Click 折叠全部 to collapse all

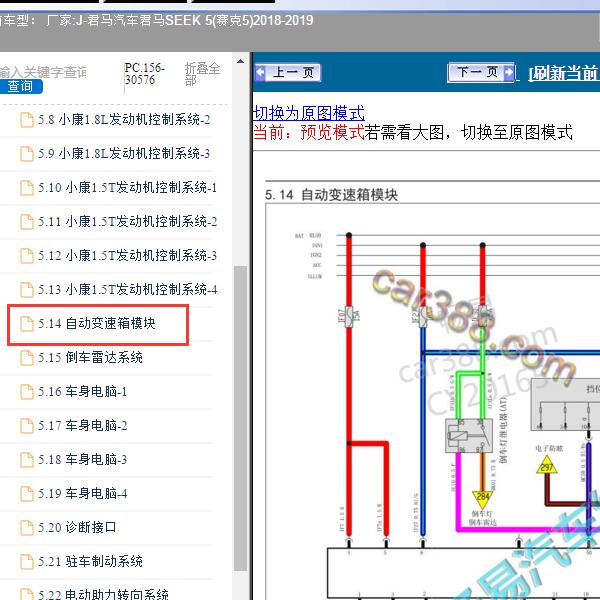tap(202, 74)
